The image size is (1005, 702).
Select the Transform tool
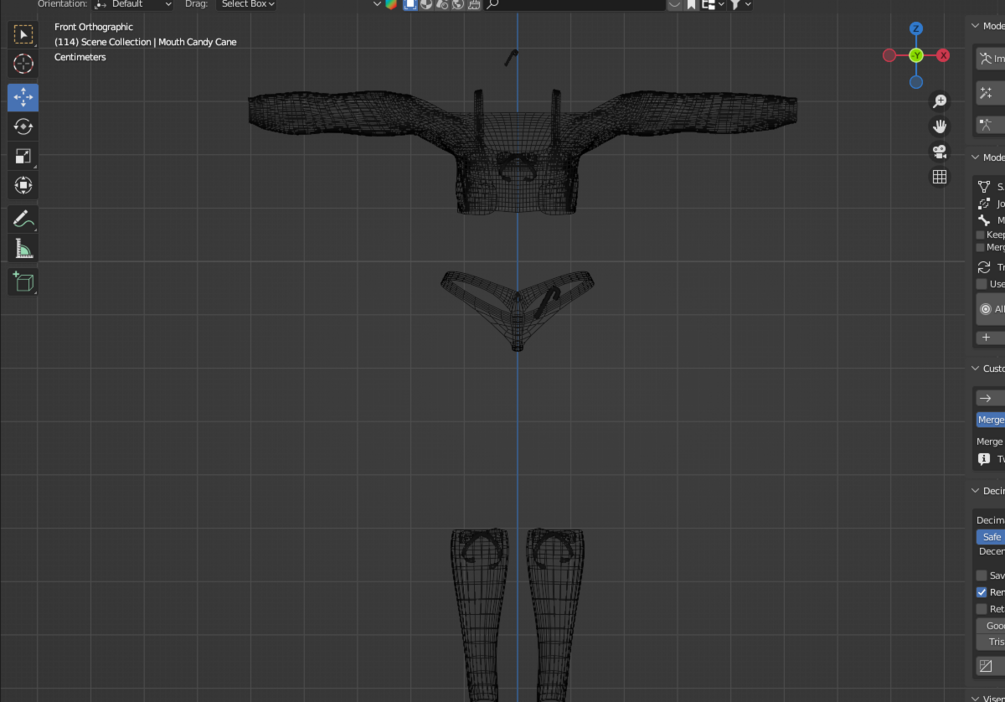[x=23, y=185]
